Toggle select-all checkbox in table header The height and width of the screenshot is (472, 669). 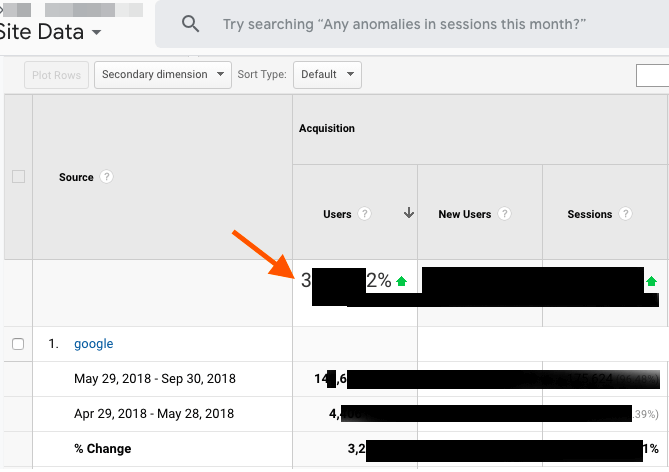(x=17, y=177)
